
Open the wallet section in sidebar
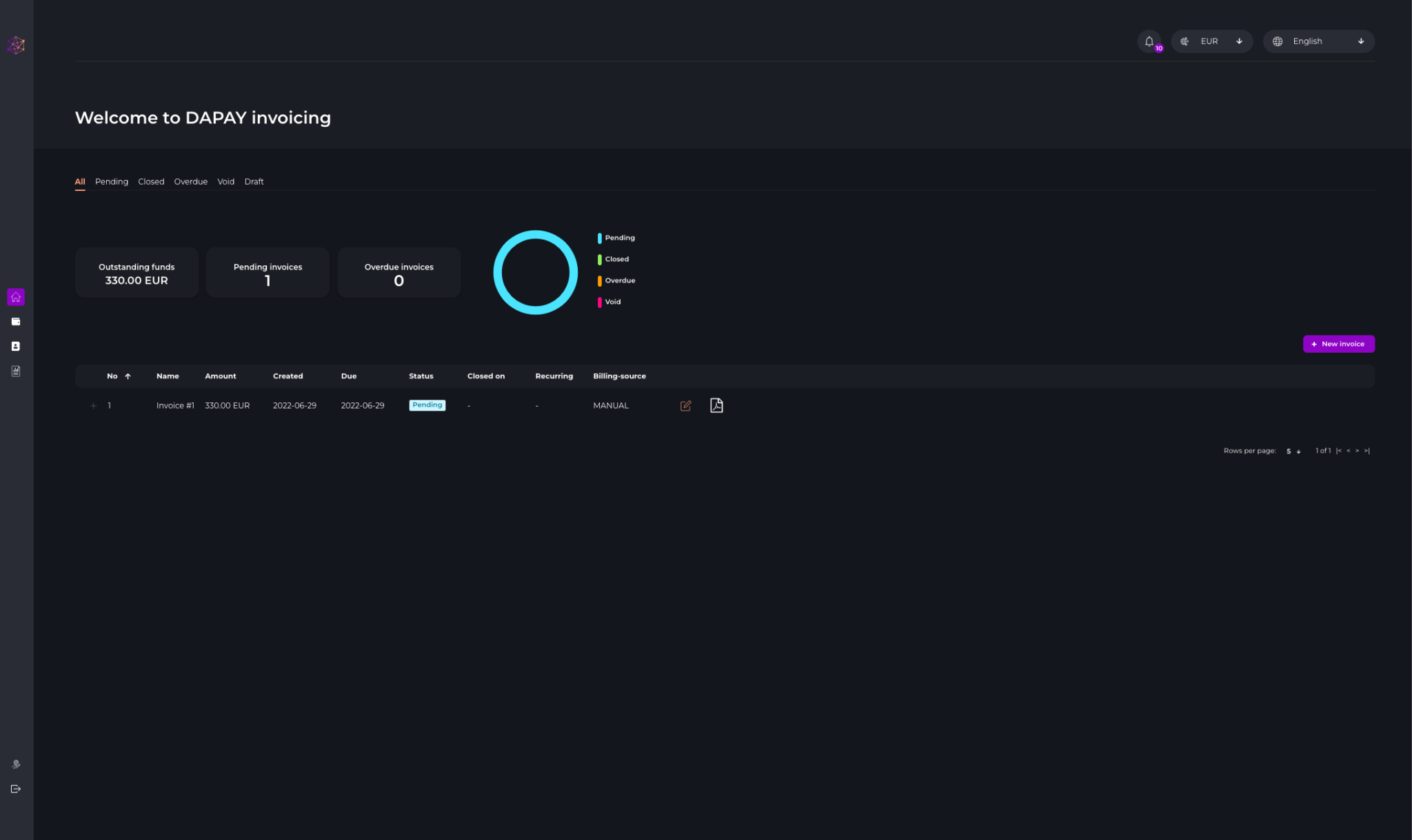(16, 322)
